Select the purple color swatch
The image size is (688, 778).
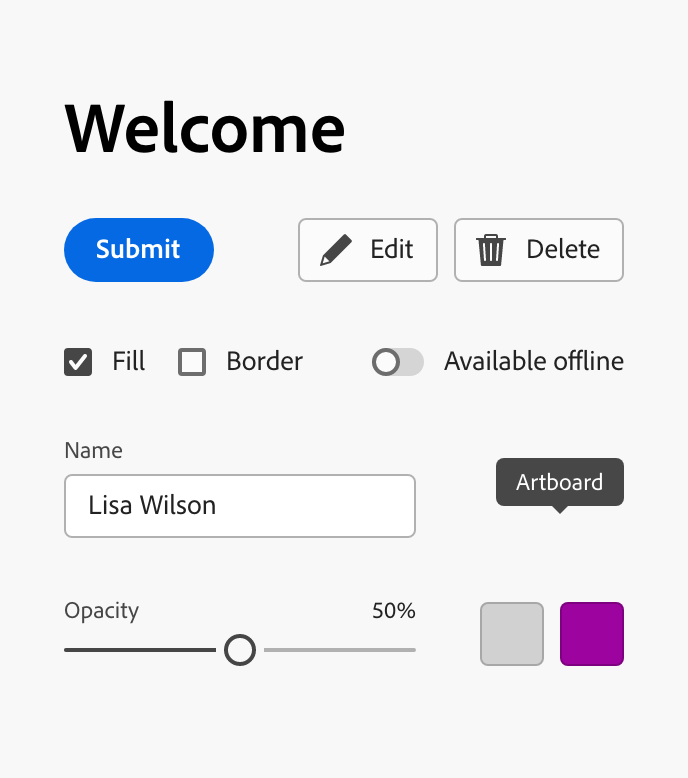pyautogui.click(x=592, y=634)
